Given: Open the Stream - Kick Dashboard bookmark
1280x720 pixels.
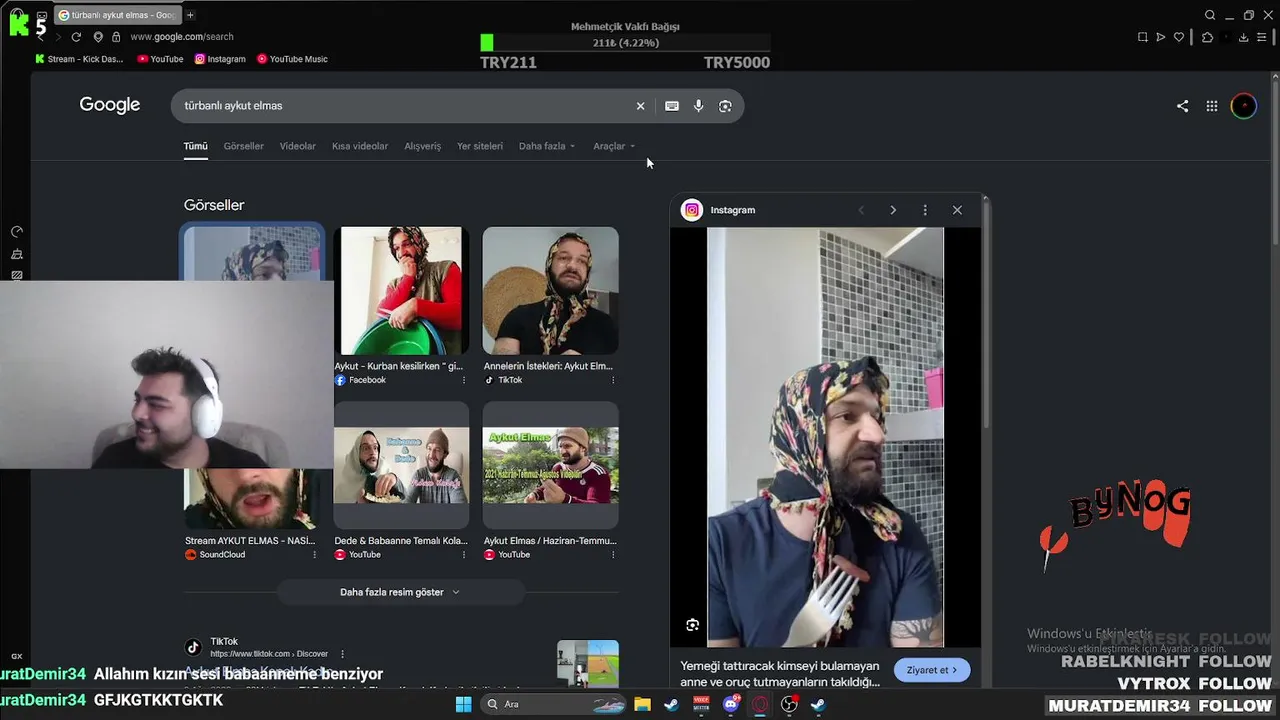Looking at the screenshot, I should coord(79,59).
